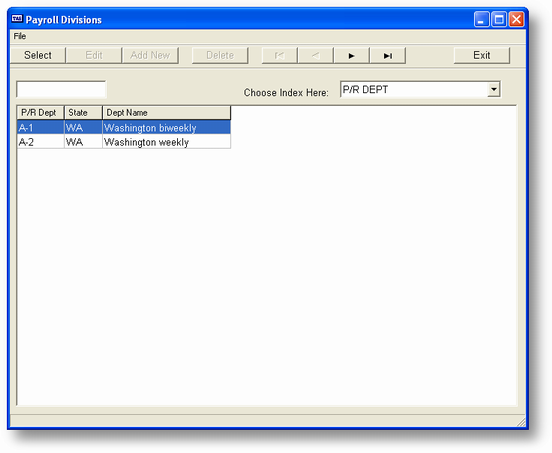This screenshot has width=552, height=453.
Task: Minimize the Payroll Divisions window
Action: coord(481,19)
